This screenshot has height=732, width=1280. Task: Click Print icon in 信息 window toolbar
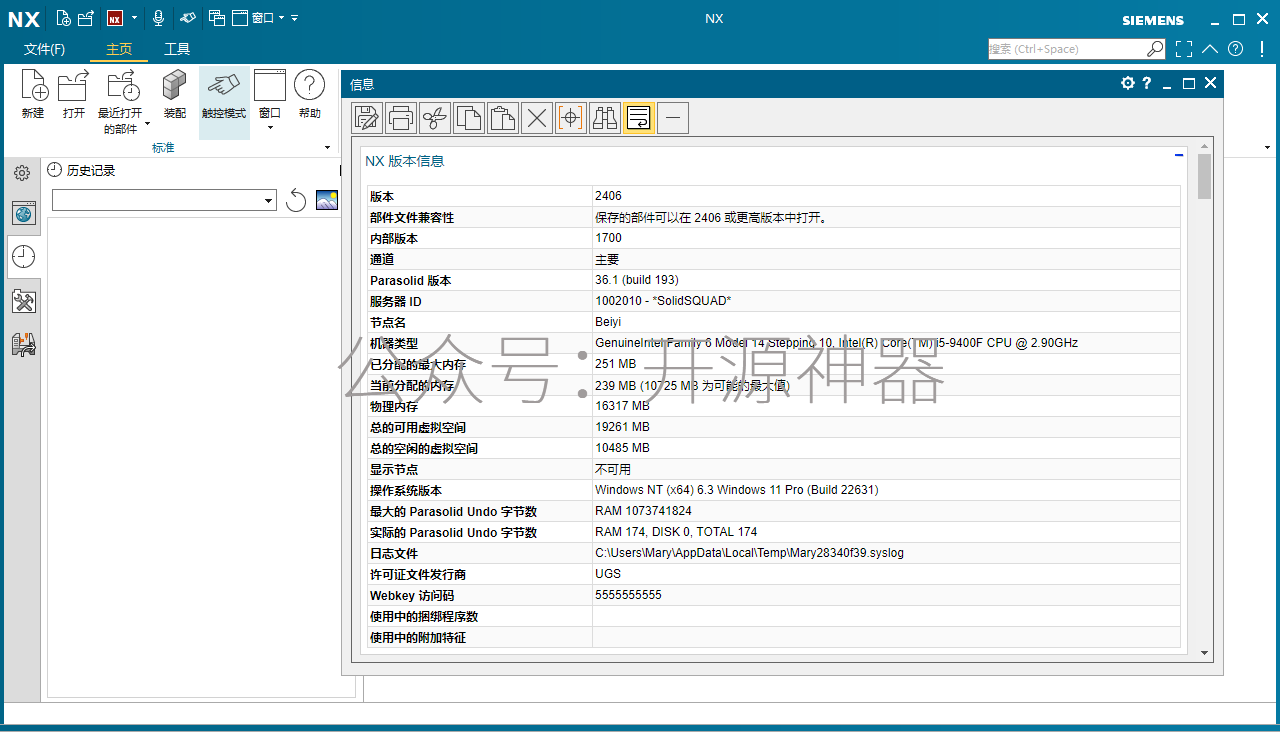click(401, 118)
